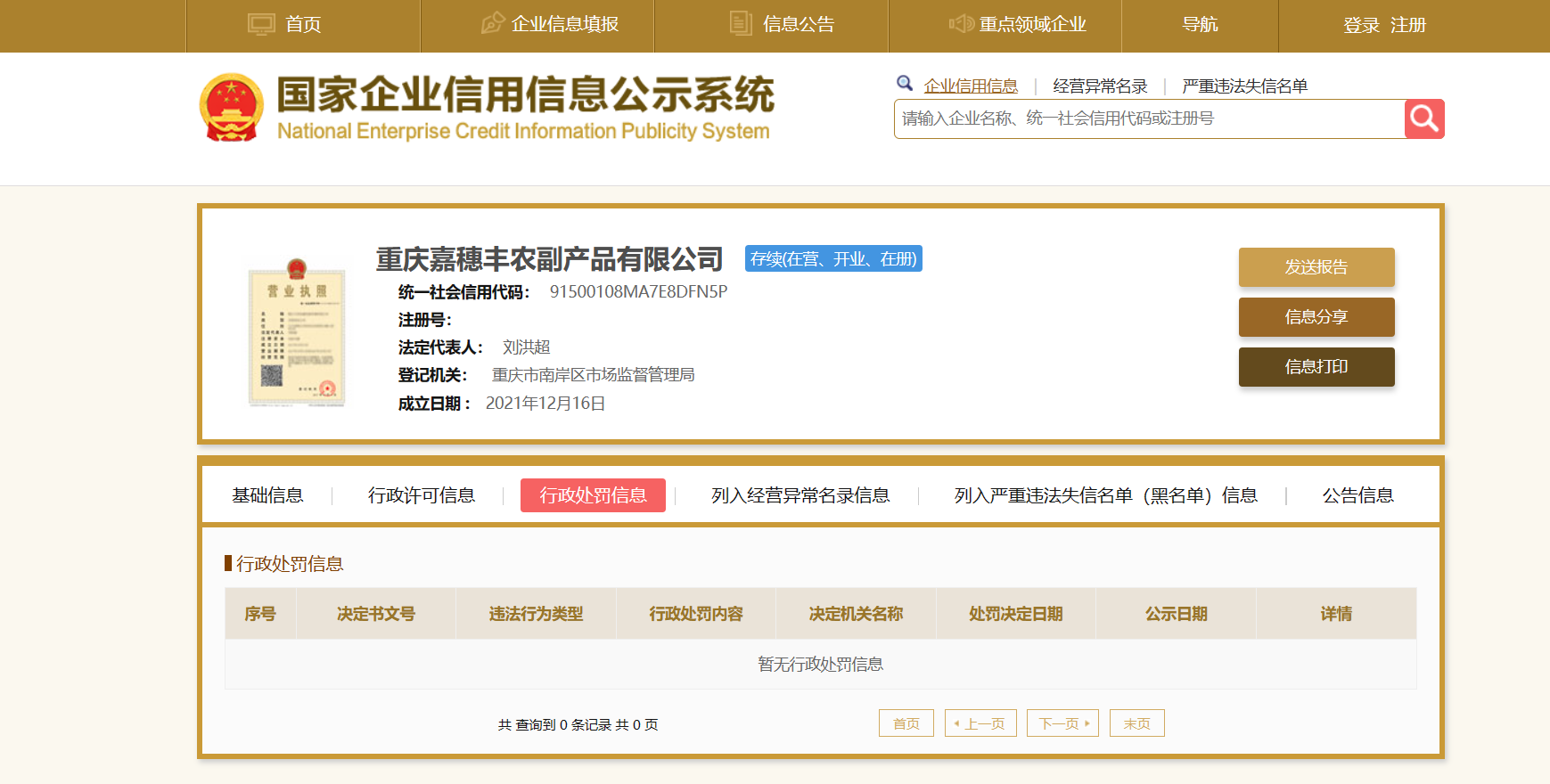Click the 登录 link

click(x=1361, y=25)
